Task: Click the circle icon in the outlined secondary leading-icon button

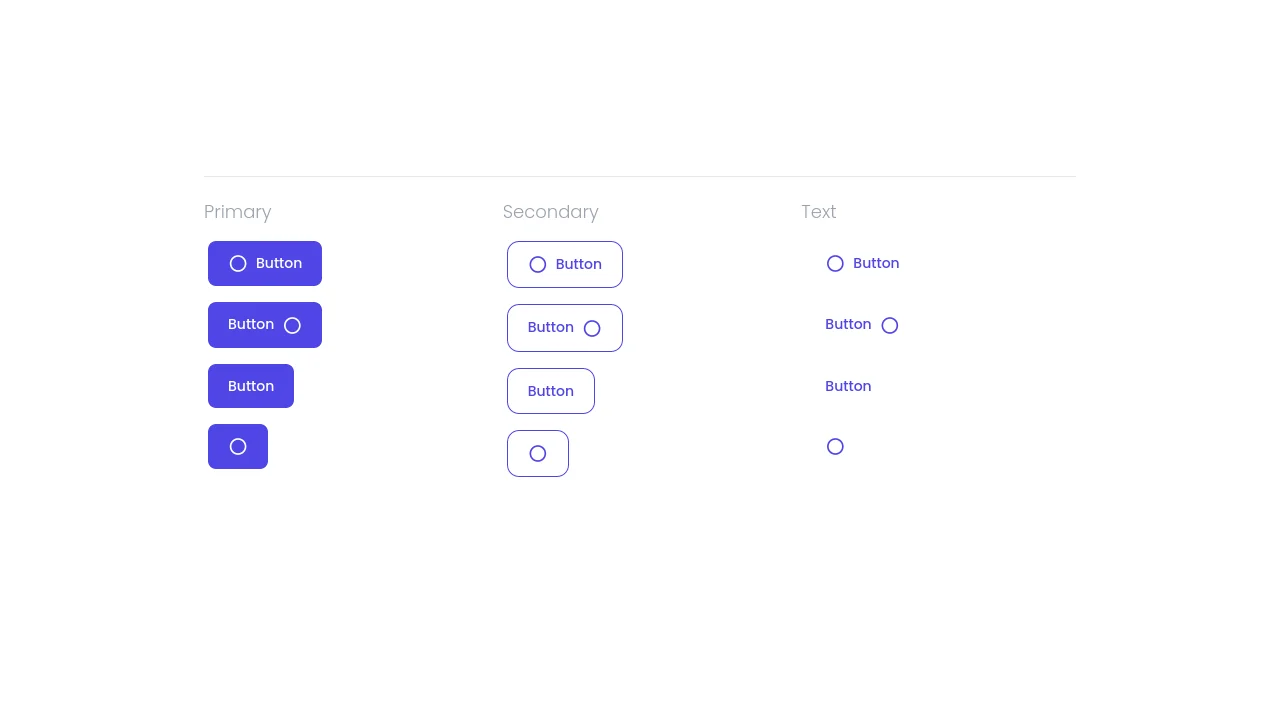Action: (x=538, y=265)
